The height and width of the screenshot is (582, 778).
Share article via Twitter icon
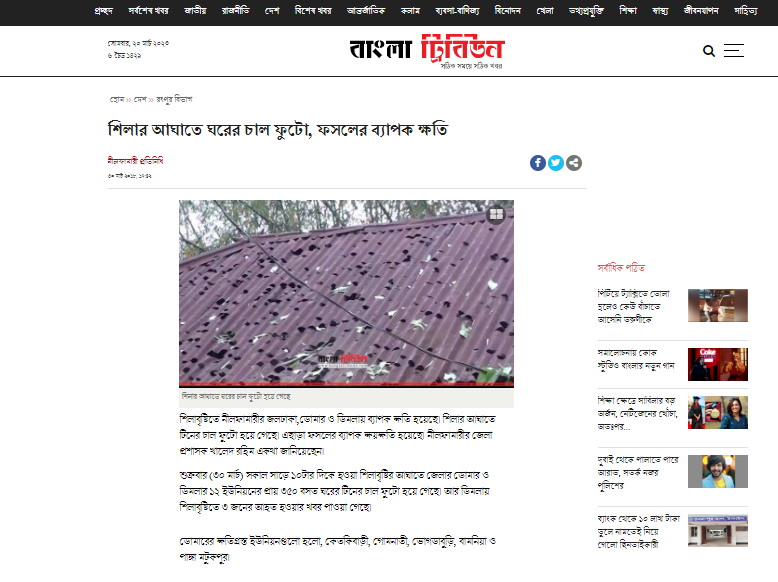pyautogui.click(x=556, y=163)
